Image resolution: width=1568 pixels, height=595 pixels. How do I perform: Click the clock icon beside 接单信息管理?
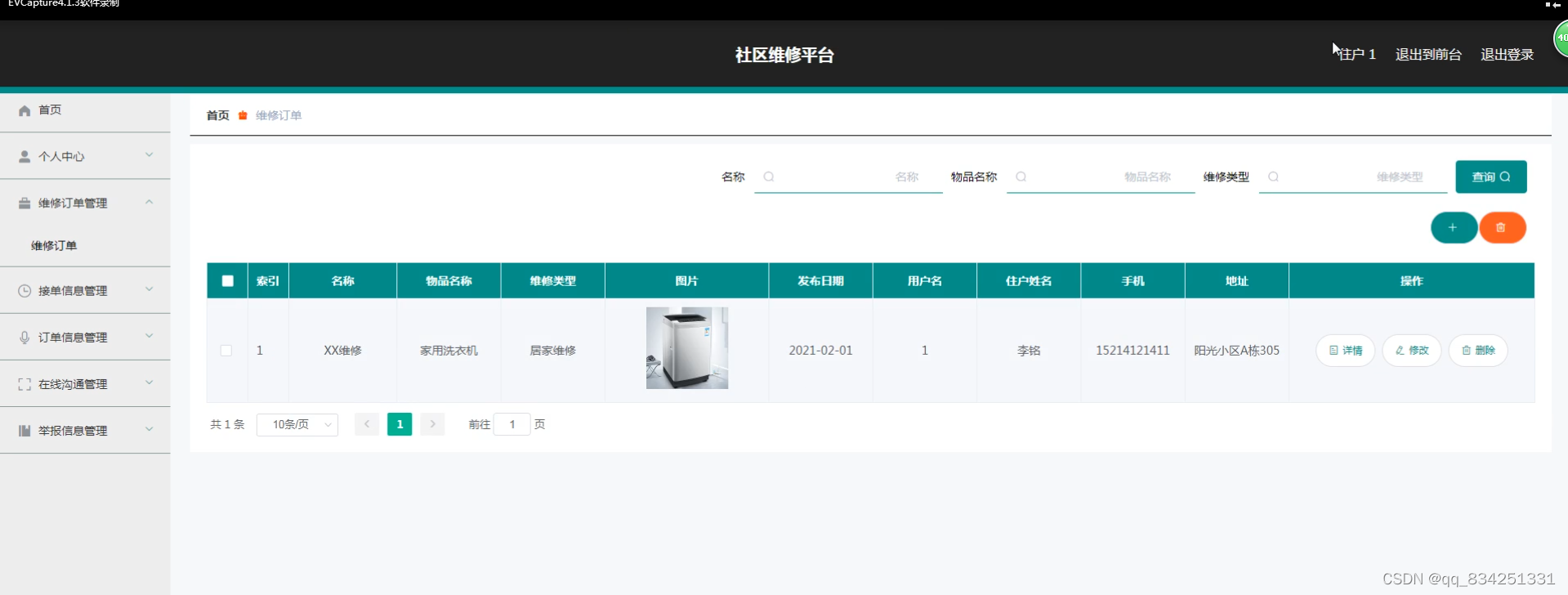click(x=25, y=290)
